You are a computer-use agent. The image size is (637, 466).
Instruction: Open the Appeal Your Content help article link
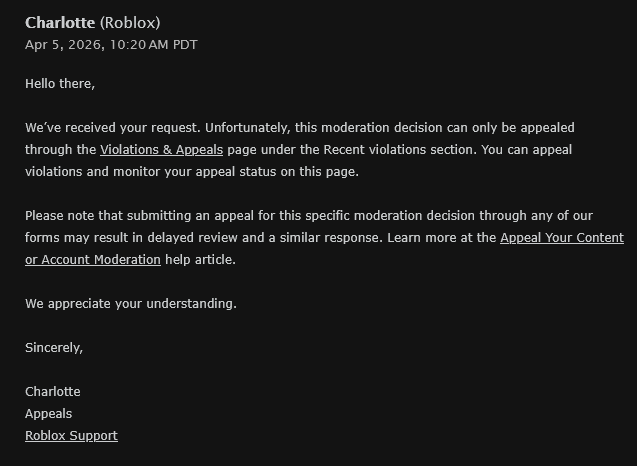click(x=561, y=238)
